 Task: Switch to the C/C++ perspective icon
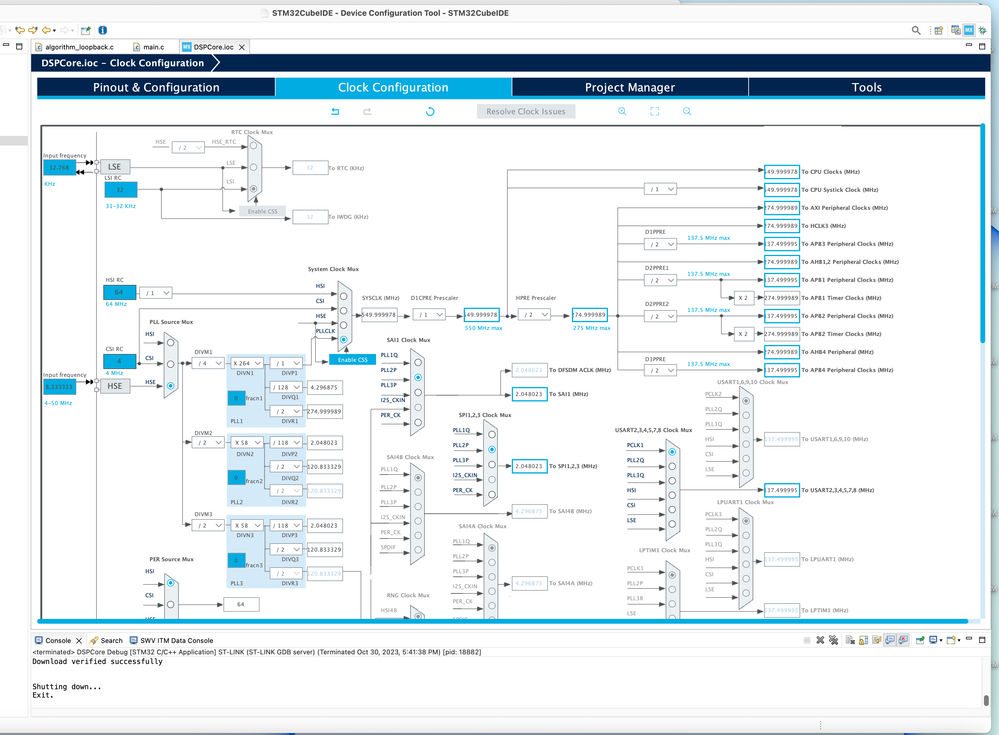click(956, 30)
